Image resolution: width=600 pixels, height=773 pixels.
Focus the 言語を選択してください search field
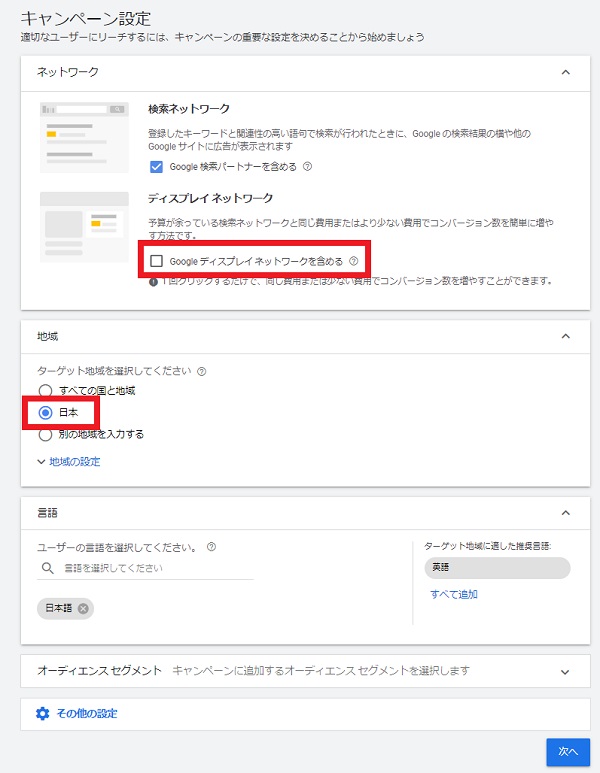point(145,568)
